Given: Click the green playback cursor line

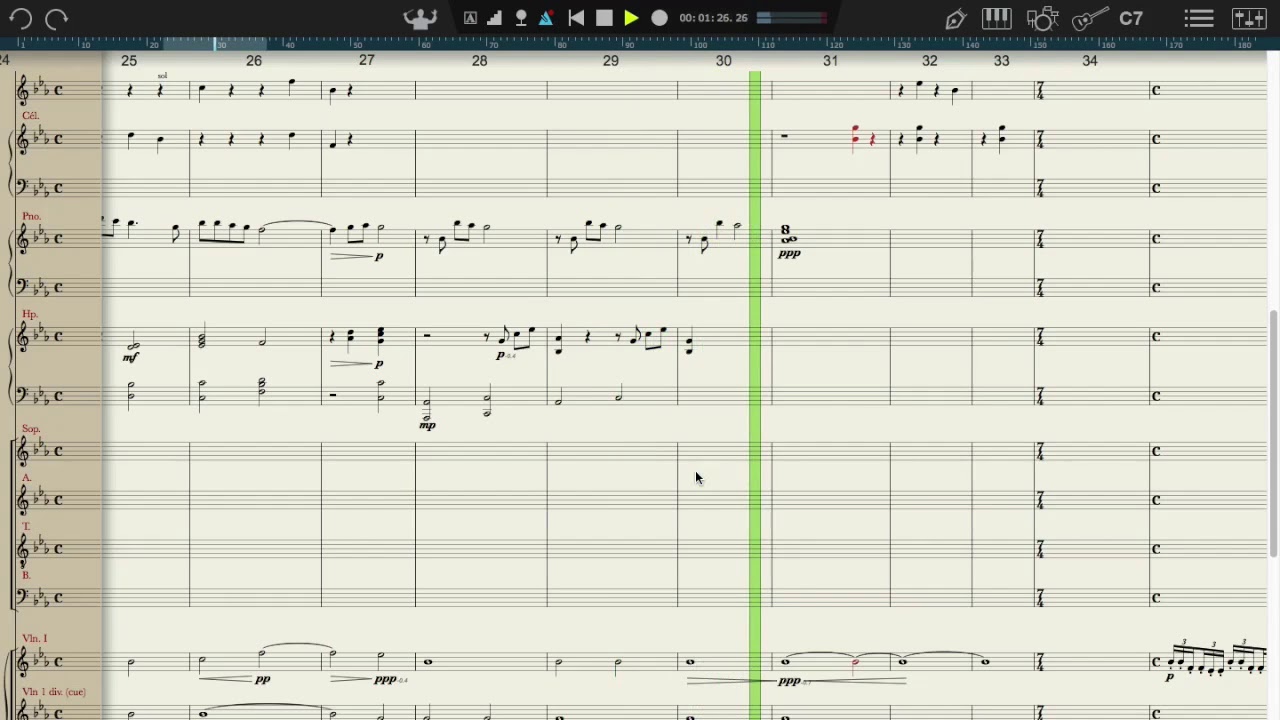Looking at the screenshot, I should click(755, 395).
